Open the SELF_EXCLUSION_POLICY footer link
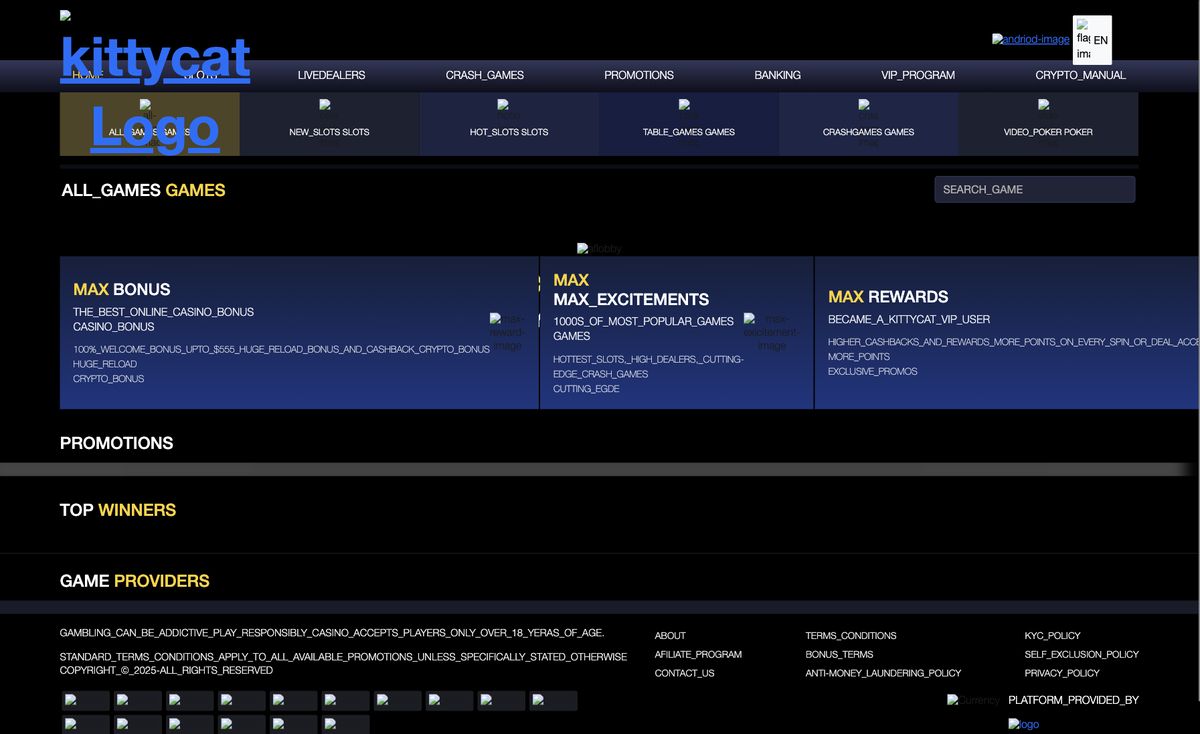This screenshot has width=1200, height=734. [1082, 655]
